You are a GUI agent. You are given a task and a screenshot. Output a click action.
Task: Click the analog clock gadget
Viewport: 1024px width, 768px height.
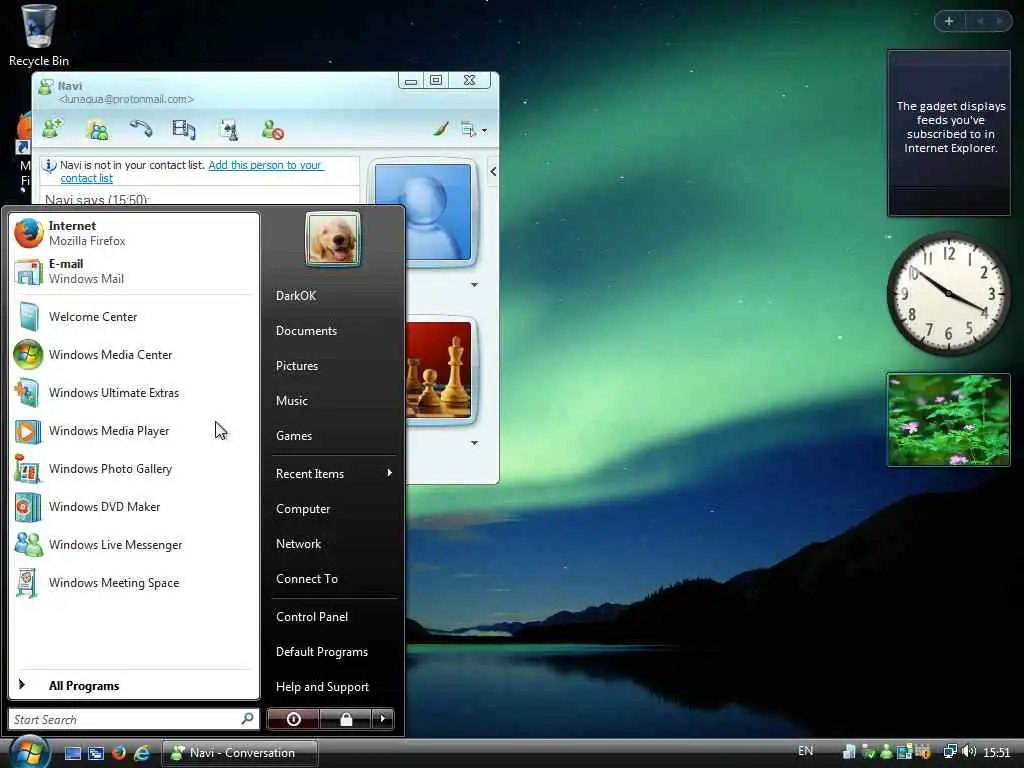coord(948,294)
